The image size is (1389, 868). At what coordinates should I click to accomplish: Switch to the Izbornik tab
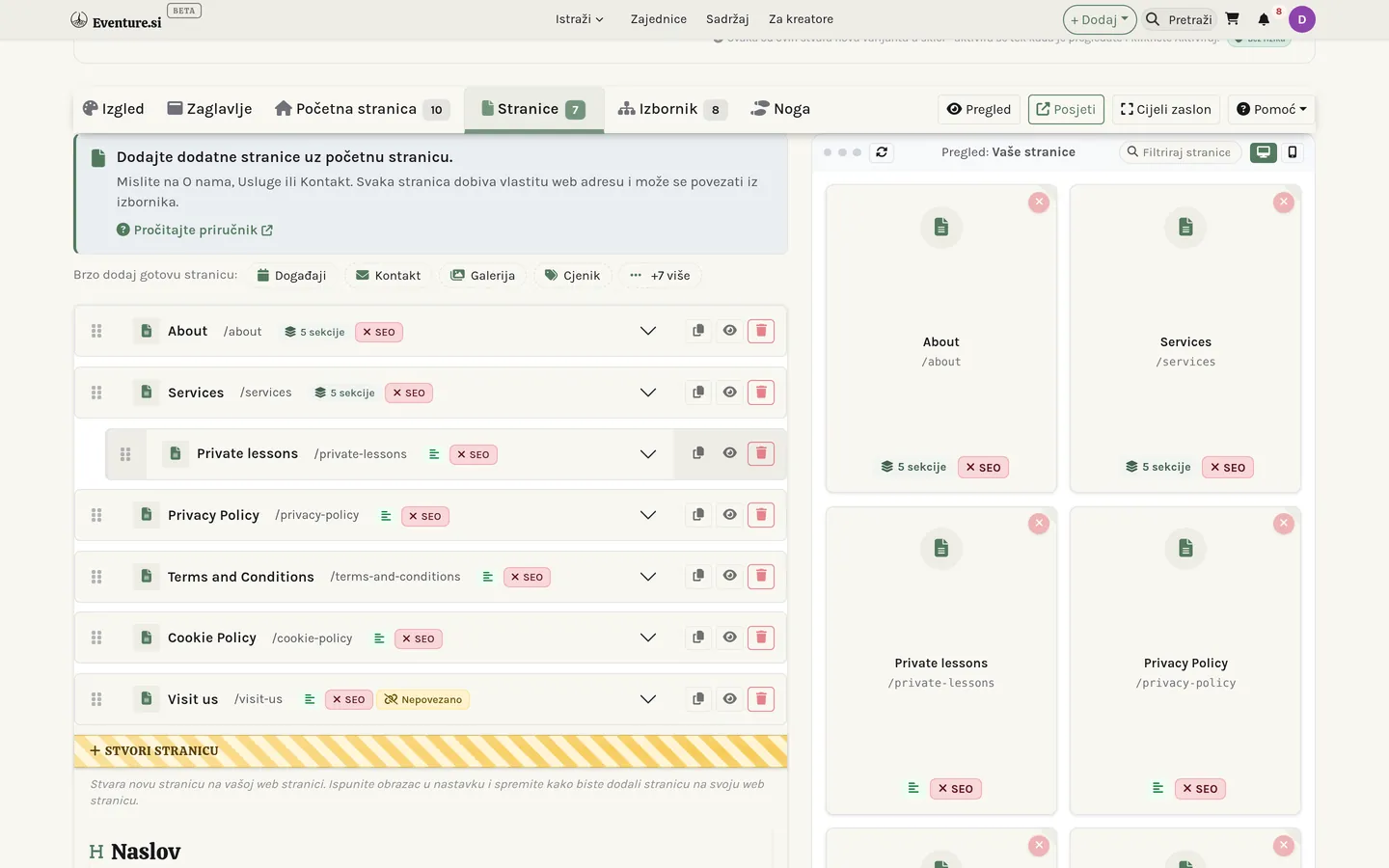coord(672,109)
